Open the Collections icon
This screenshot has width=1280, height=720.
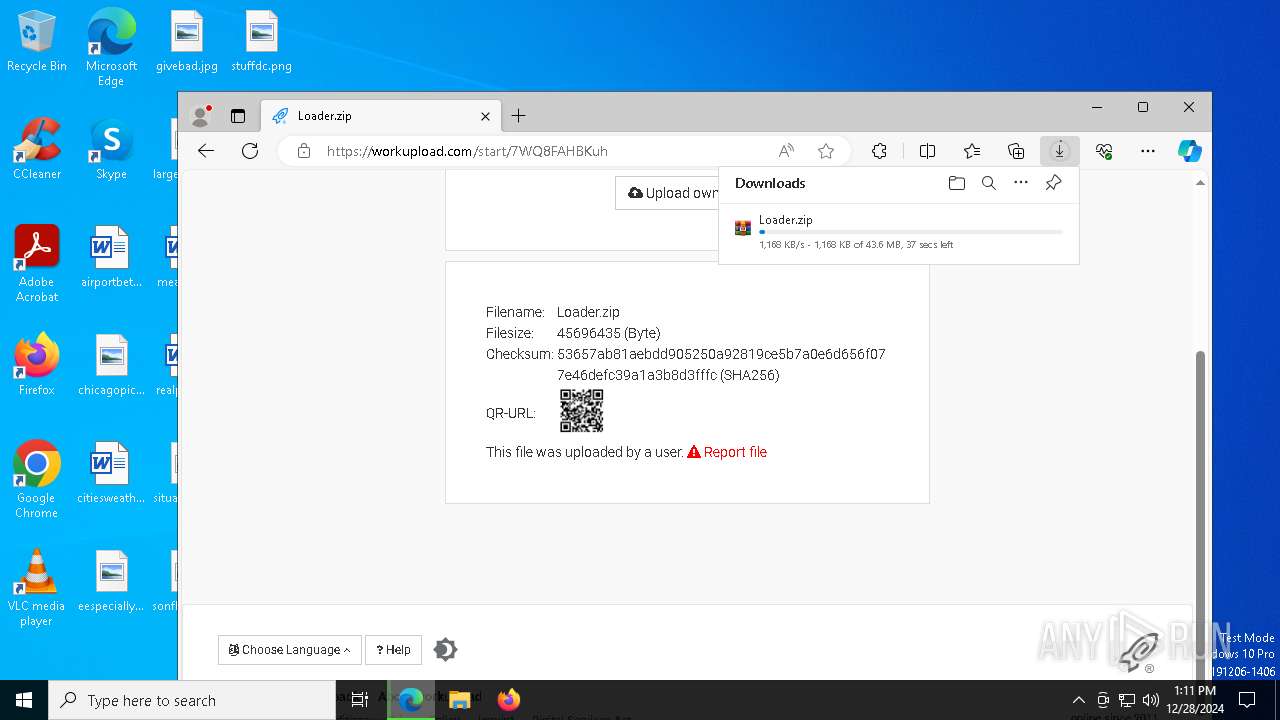[x=1016, y=151]
